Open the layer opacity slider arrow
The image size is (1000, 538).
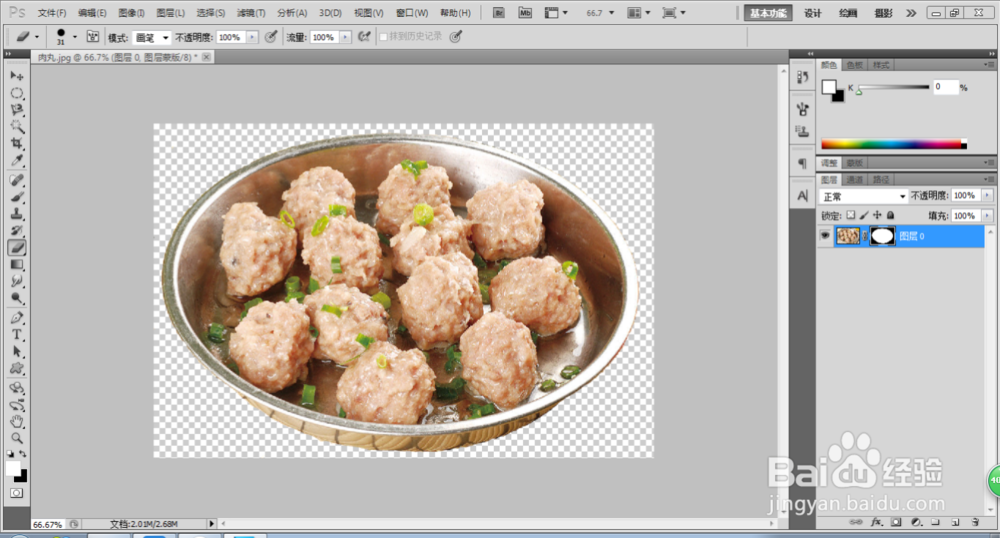point(987,196)
